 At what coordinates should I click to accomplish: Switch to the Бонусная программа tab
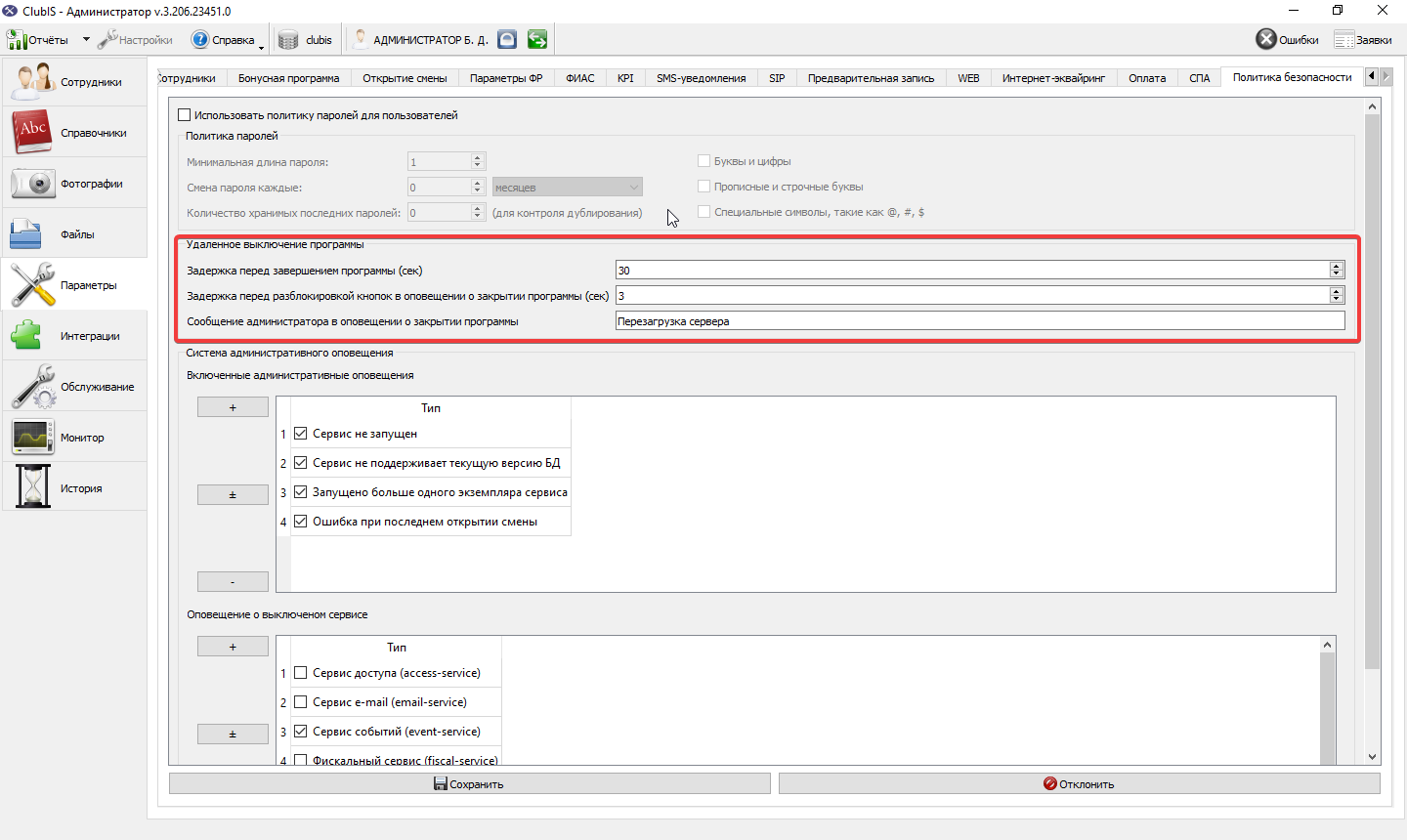coord(289,78)
